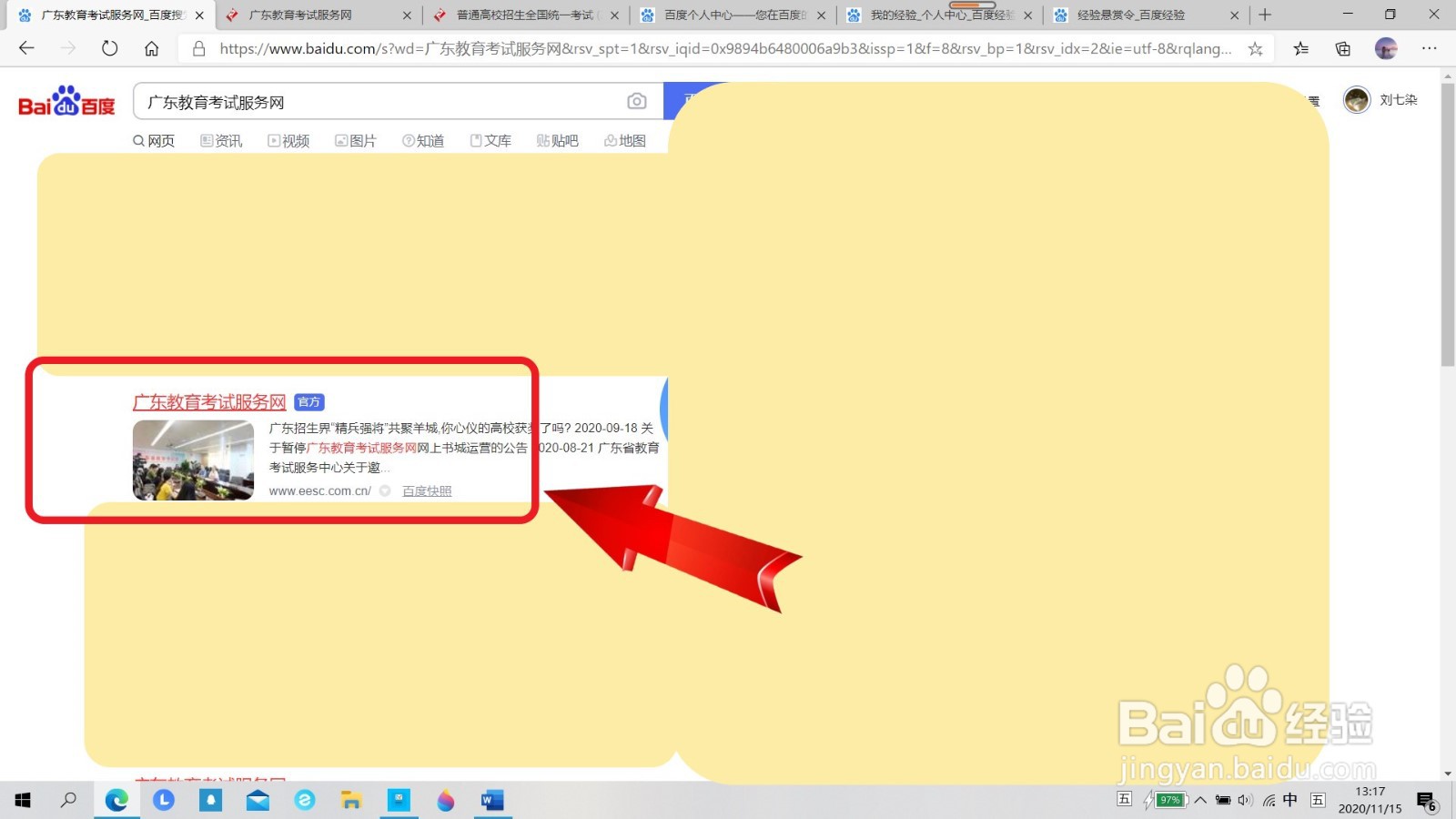Switch to 我的经验_个人中心 tab
Image resolution: width=1456 pixels, height=819 pixels.
tap(940, 15)
